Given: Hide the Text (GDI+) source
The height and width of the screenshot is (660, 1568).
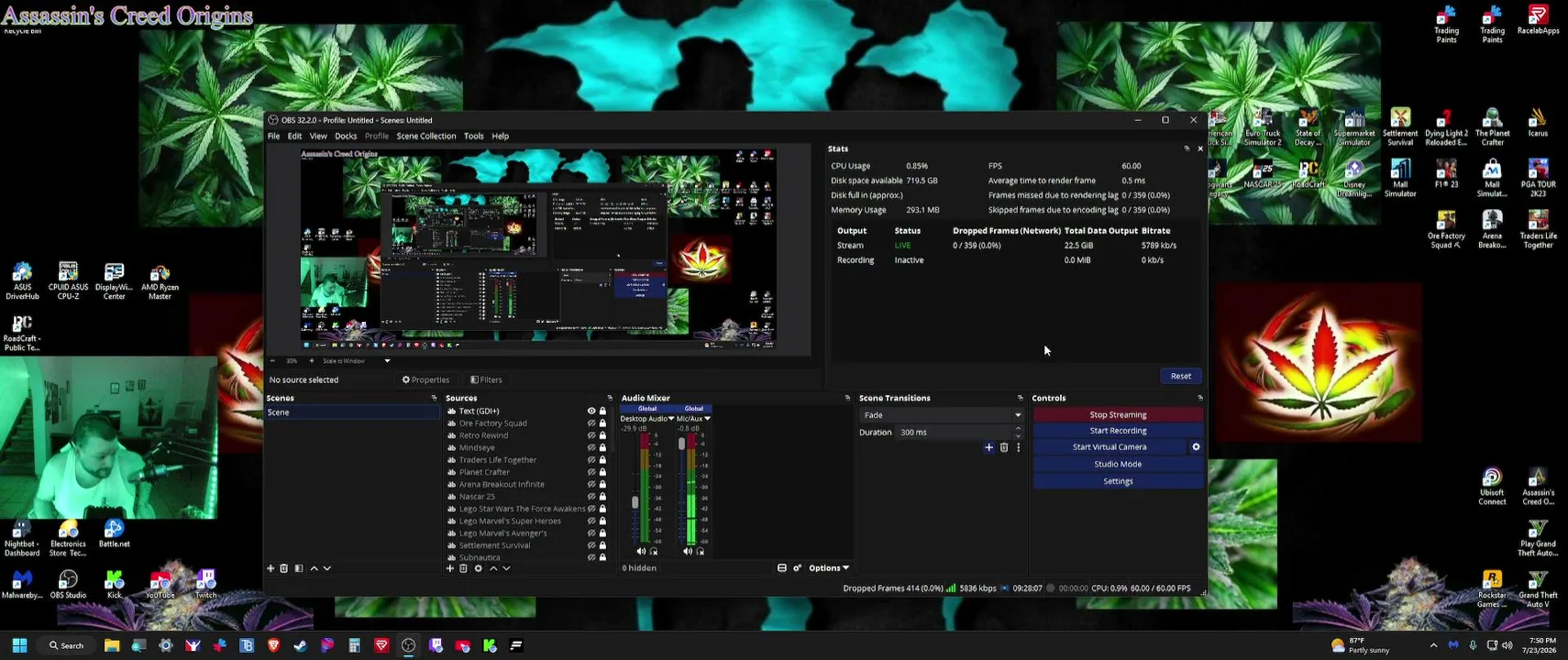Looking at the screenshot, I should [591, 412].
